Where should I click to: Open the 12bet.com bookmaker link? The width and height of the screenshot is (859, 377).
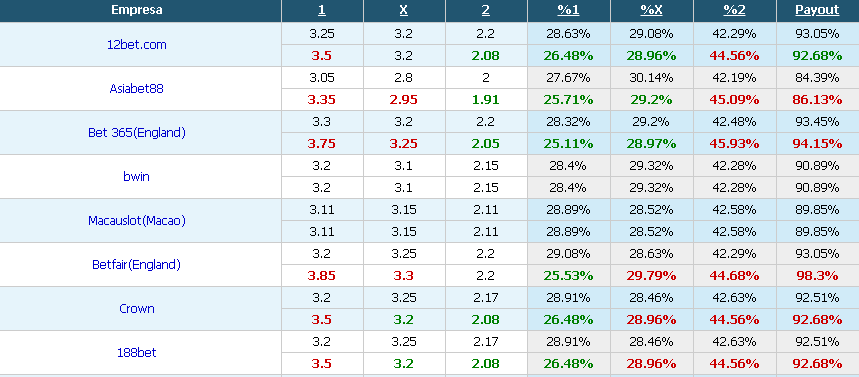(136, 45)
